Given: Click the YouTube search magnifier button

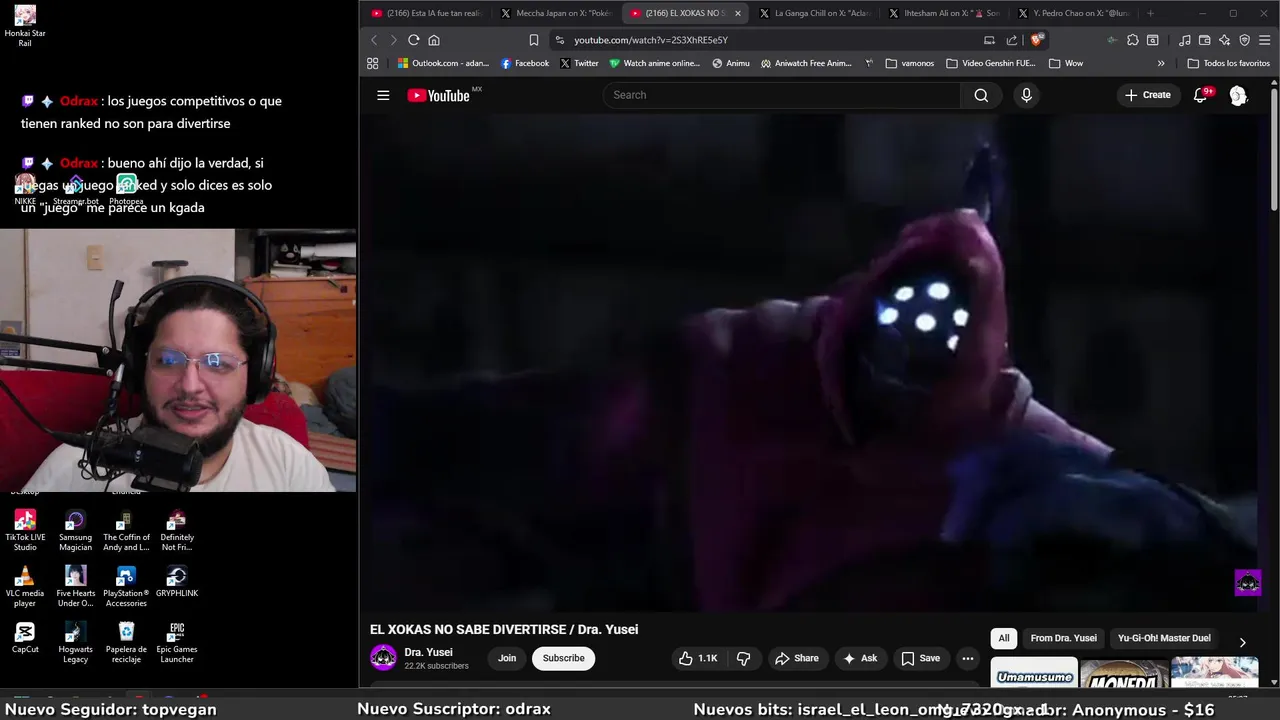Looking at the screenshot, I should coord(981,95).
